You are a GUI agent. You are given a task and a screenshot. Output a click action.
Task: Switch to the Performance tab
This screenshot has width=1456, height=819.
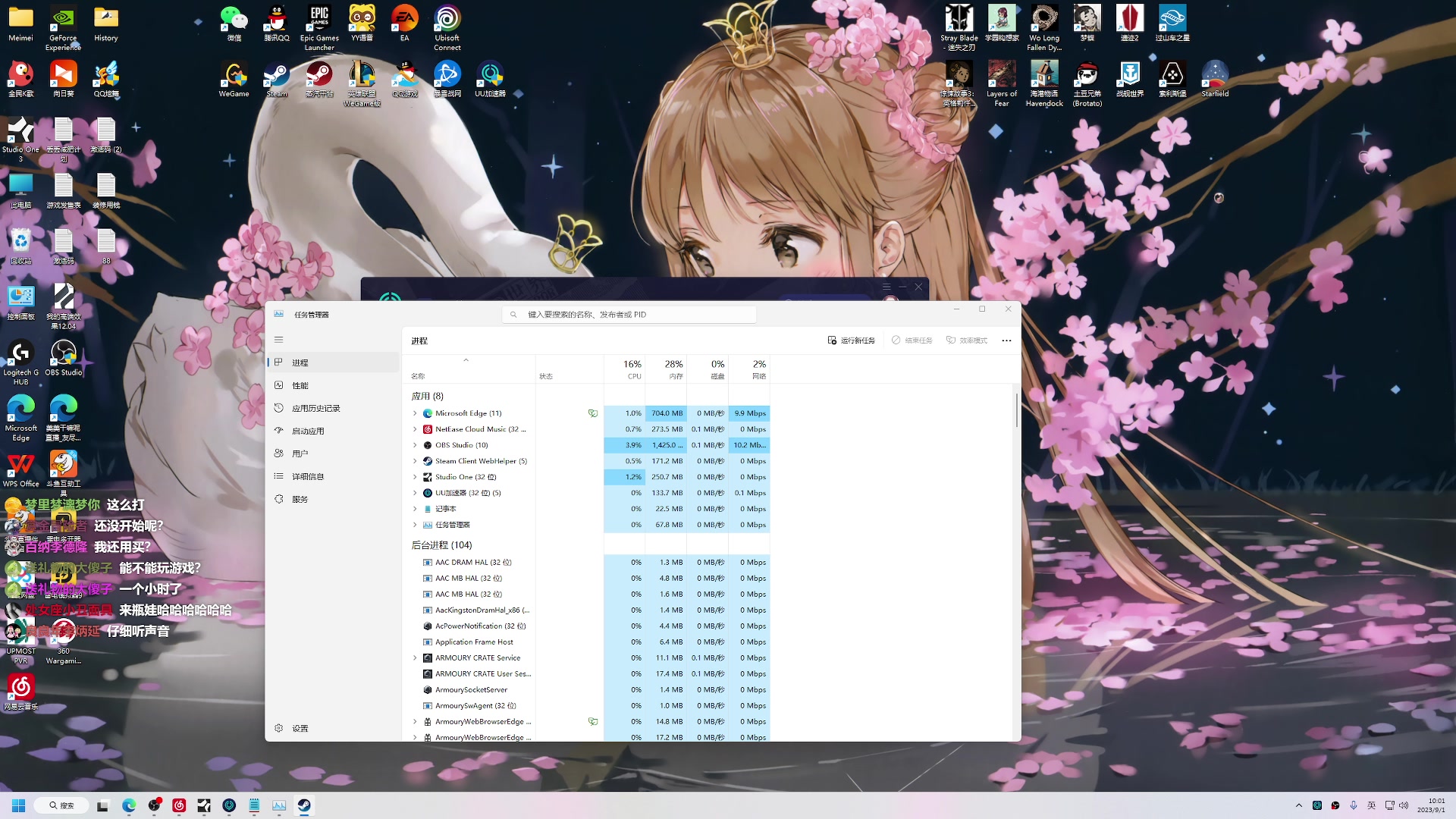(334, 385)
